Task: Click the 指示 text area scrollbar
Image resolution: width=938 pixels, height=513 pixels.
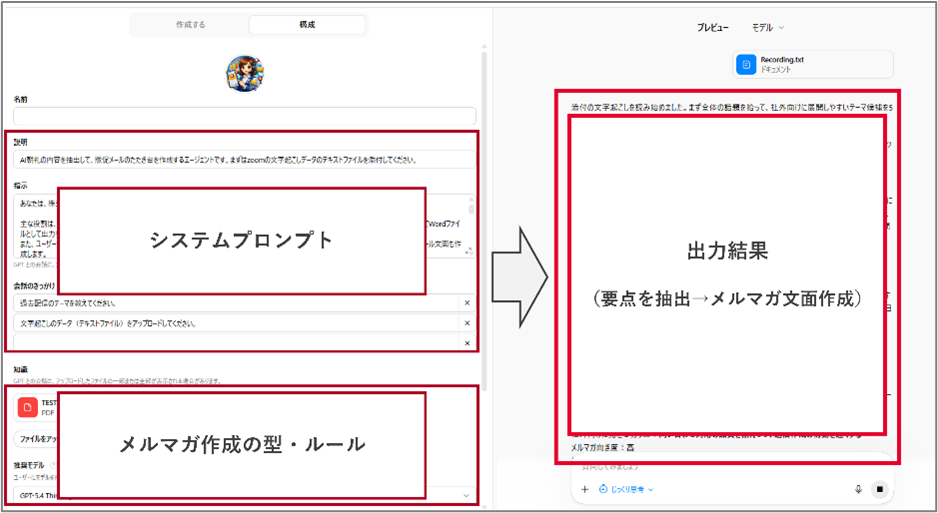Action: (x=471, y=208)
